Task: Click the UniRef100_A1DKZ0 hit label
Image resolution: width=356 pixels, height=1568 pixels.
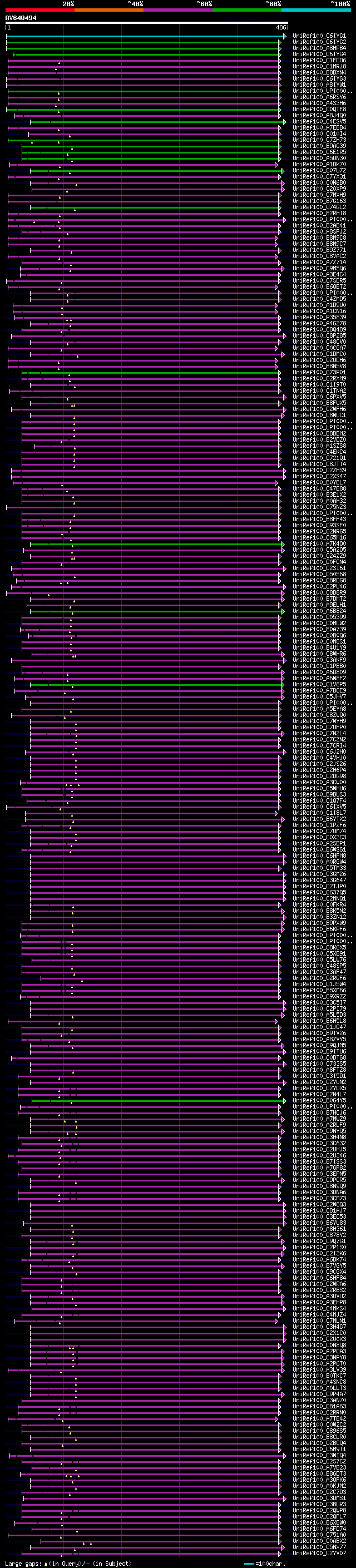Action: click(319, 164)
